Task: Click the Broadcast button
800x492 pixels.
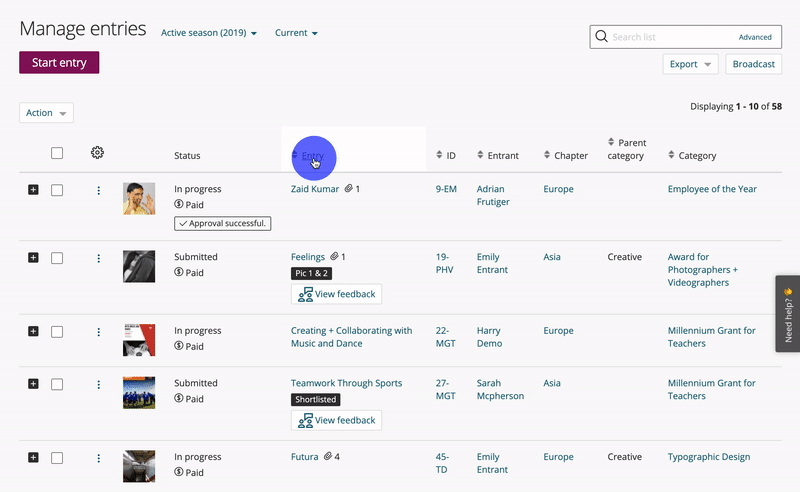Action: 754,64
